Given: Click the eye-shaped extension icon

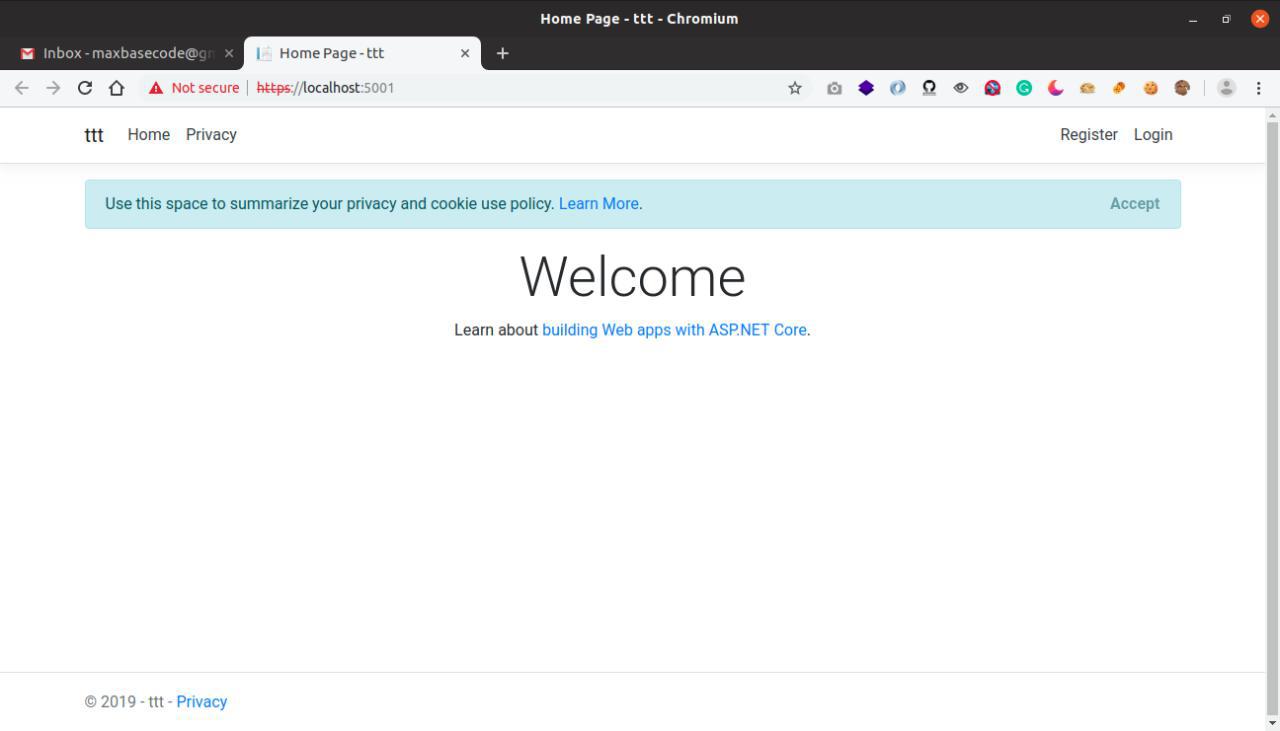Looking at the screenshot, I should [x=961, y=88].
